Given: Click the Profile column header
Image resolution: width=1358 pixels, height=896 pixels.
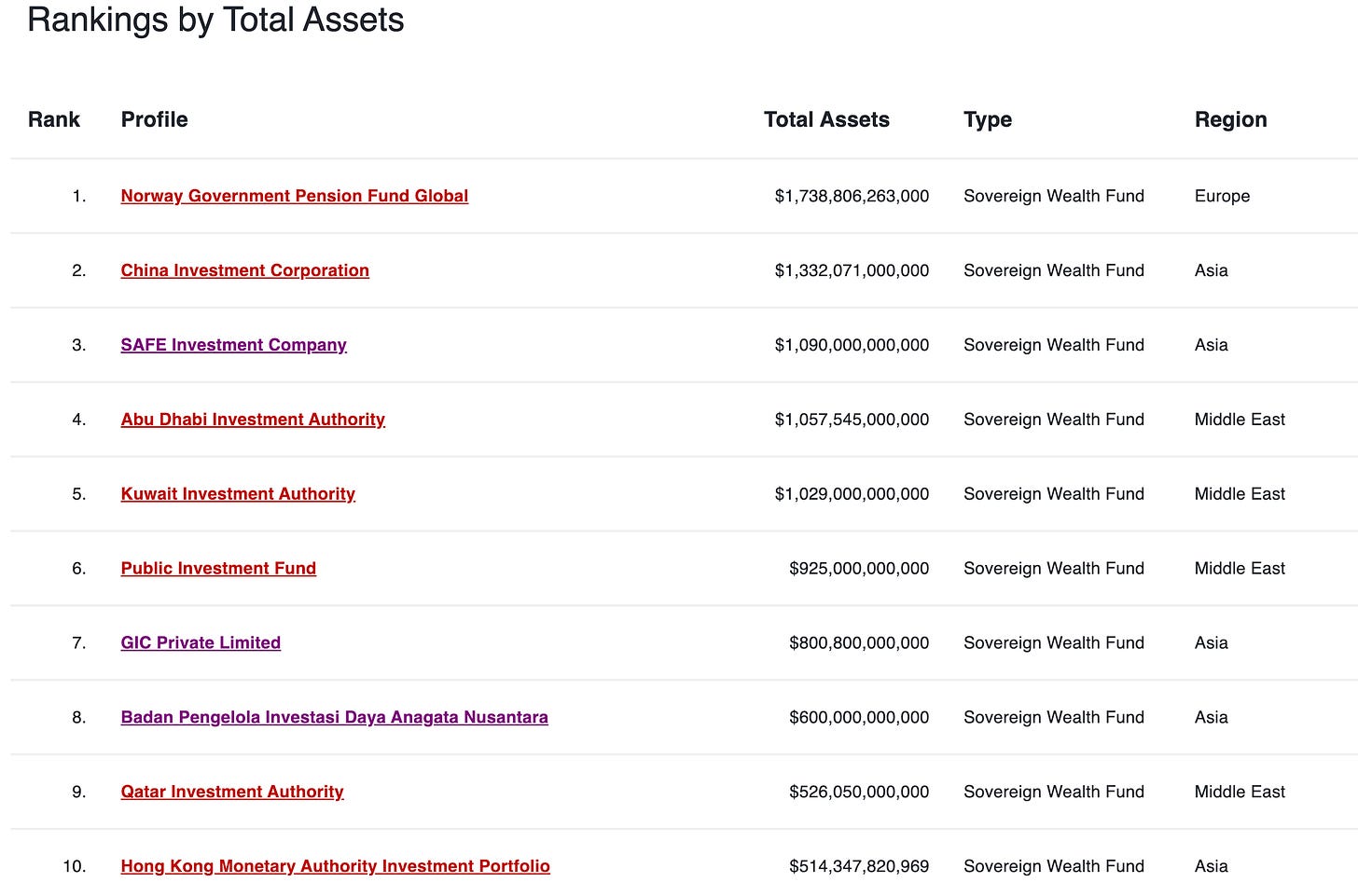Looking at the screenshot, I should coord(155,119).
